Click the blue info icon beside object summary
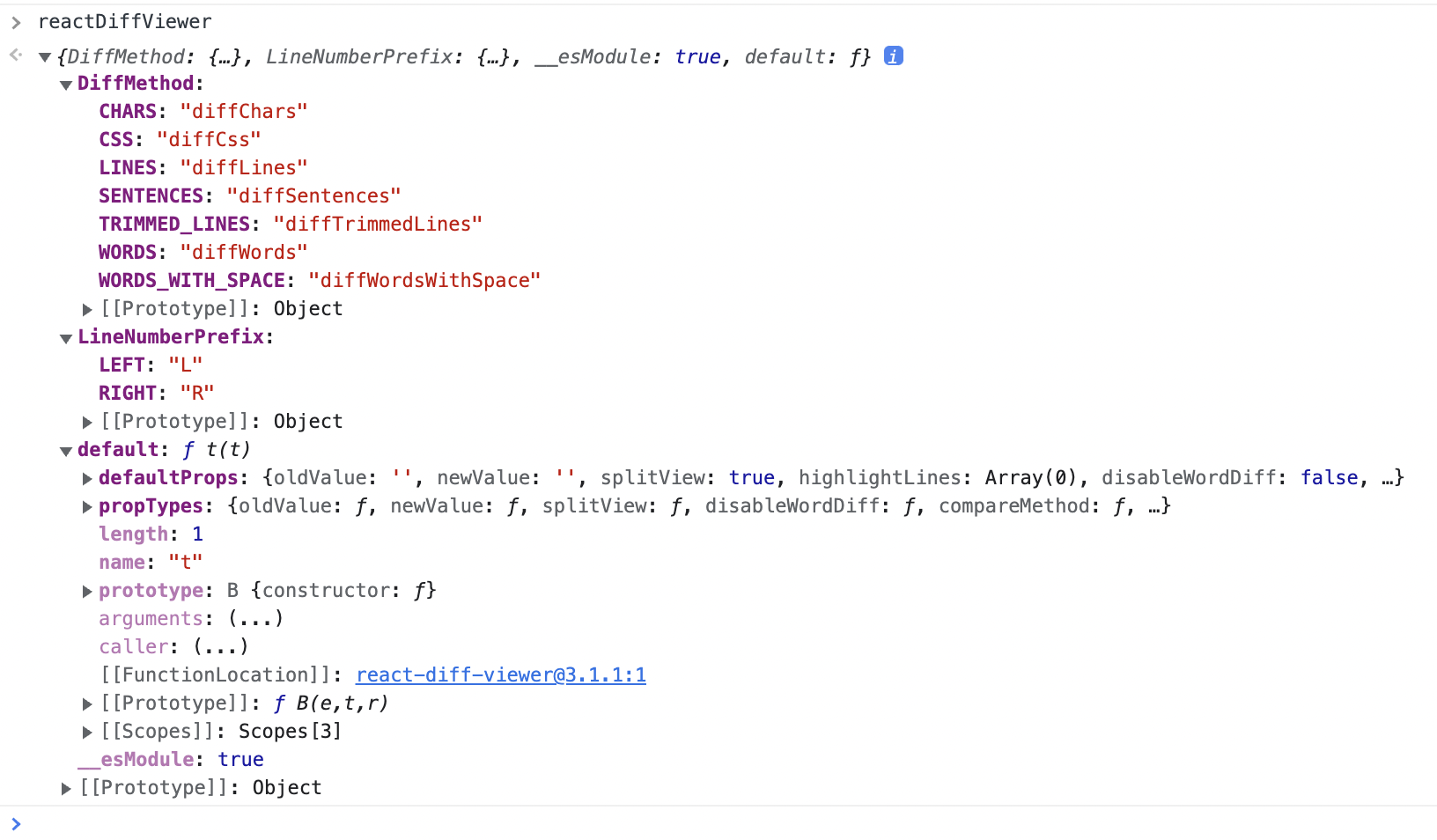Image resolution: width=1437 pixels, height=840 pixels. pos(893,56)
